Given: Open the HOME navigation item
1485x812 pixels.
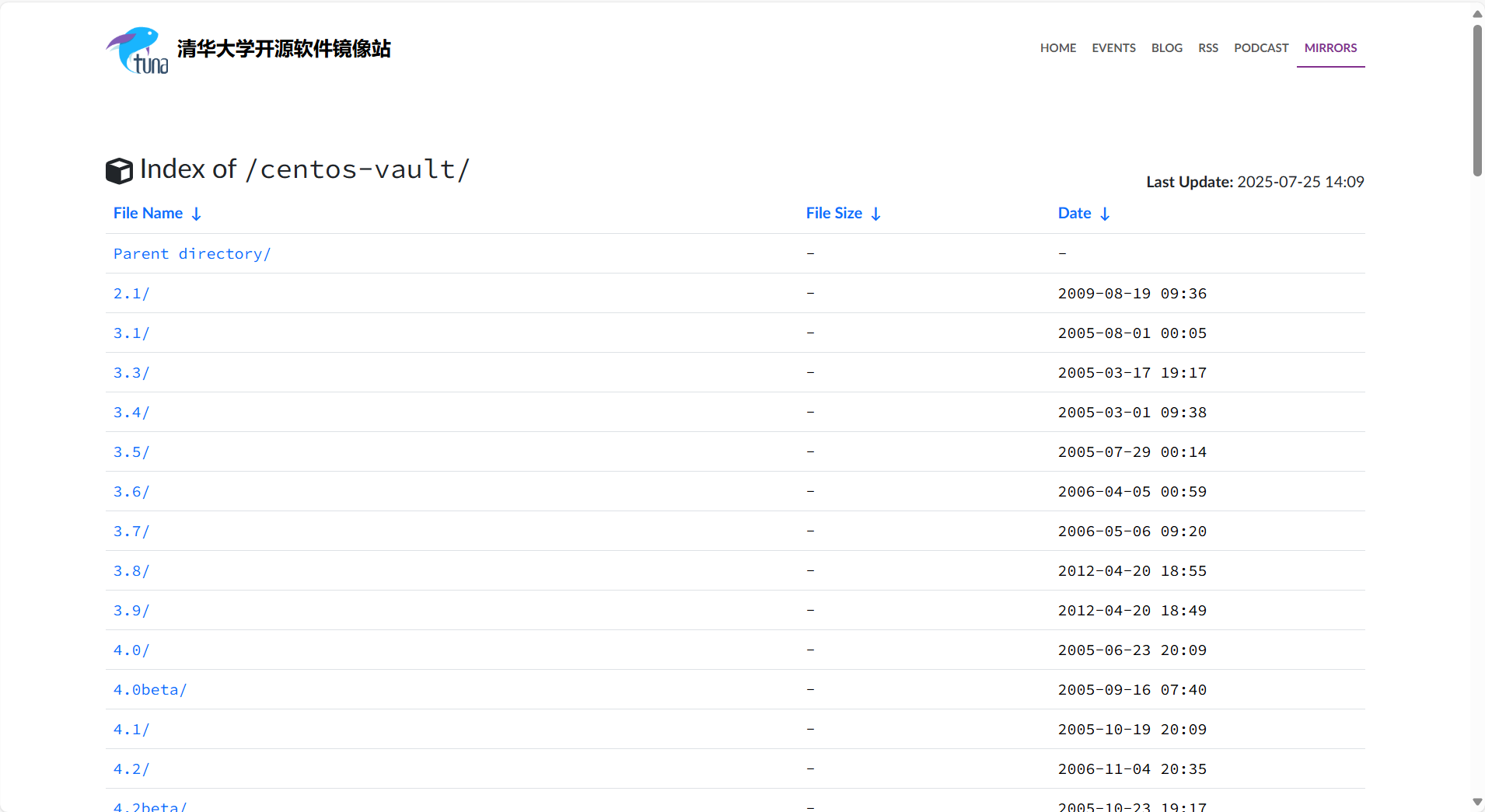Looking at the screenshot, I should [1057, 48].
